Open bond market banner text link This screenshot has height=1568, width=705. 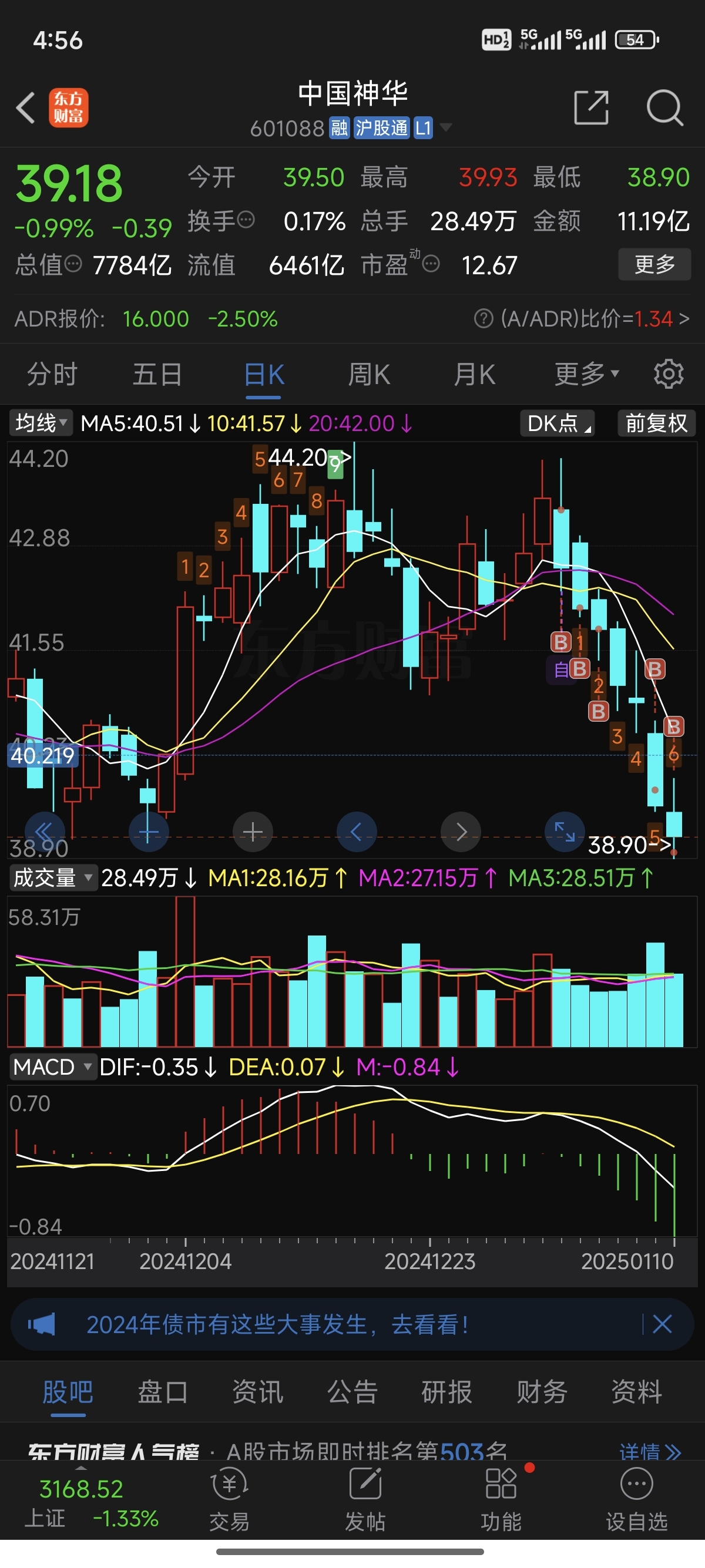278,1324
